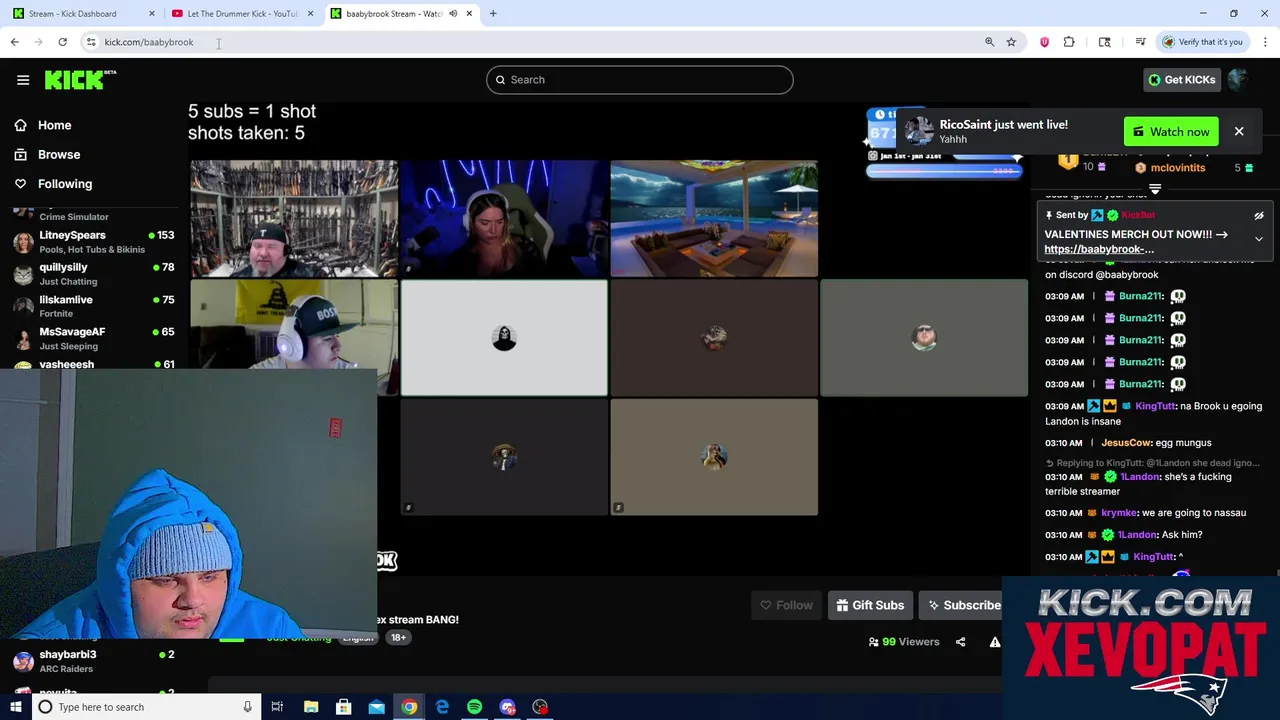This screenshot has height=720, width=1280.
Task: Click Verify that it's you profile chip
Action: (1202, 42)
